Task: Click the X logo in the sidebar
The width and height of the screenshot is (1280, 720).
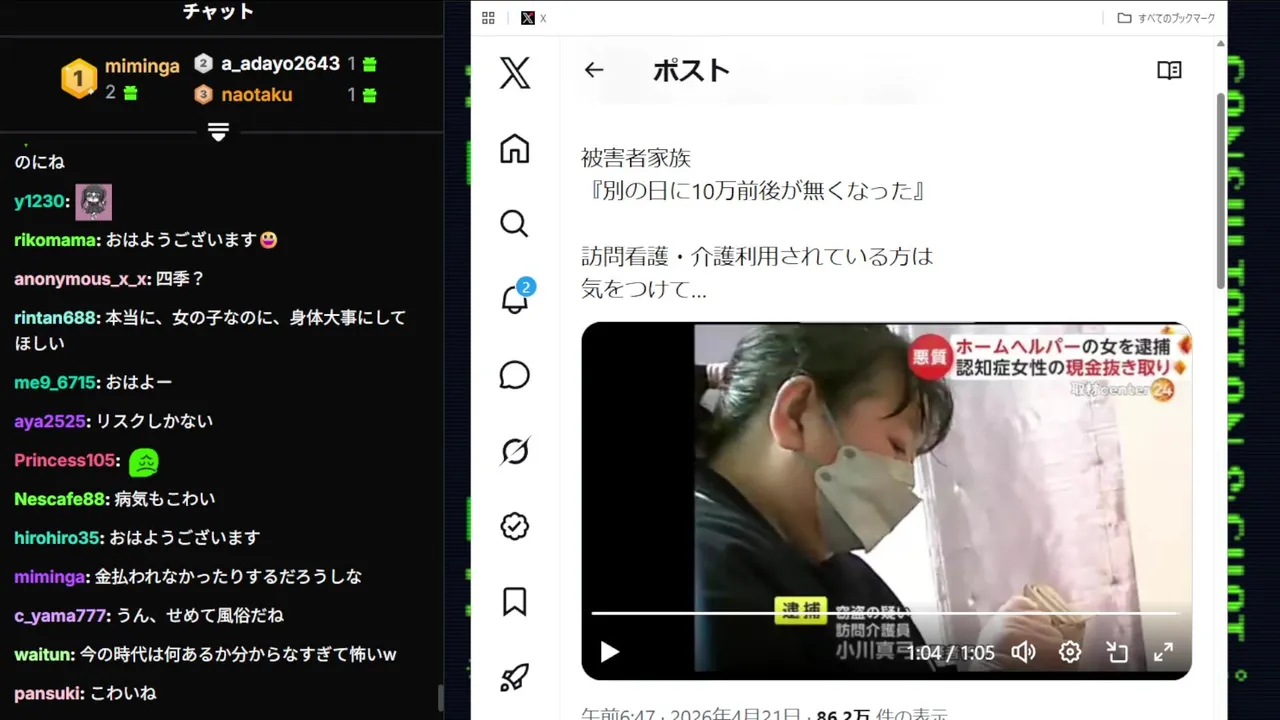Action: (x=515, y=73)
